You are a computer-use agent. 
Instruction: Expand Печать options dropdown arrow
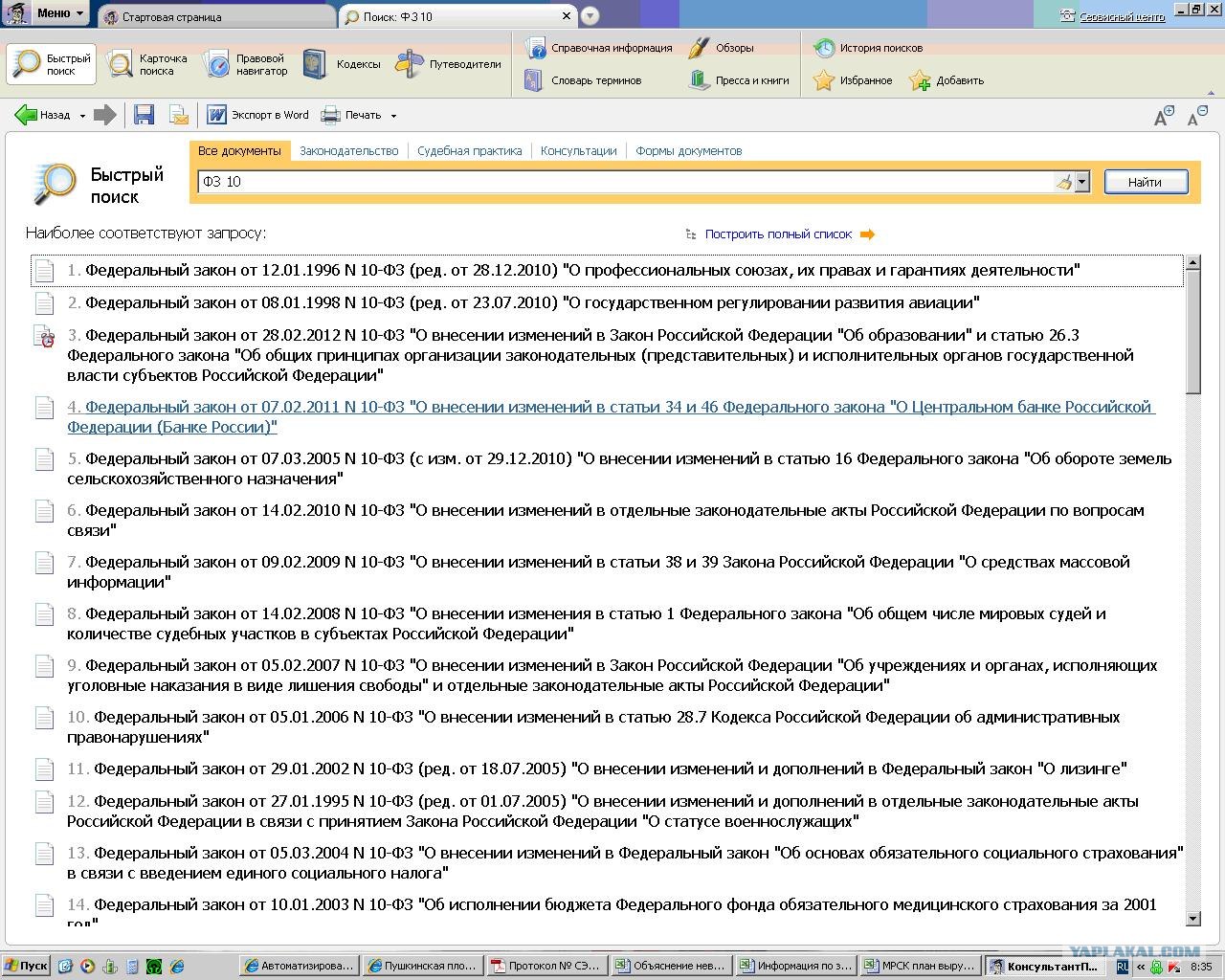pos(393,116)
